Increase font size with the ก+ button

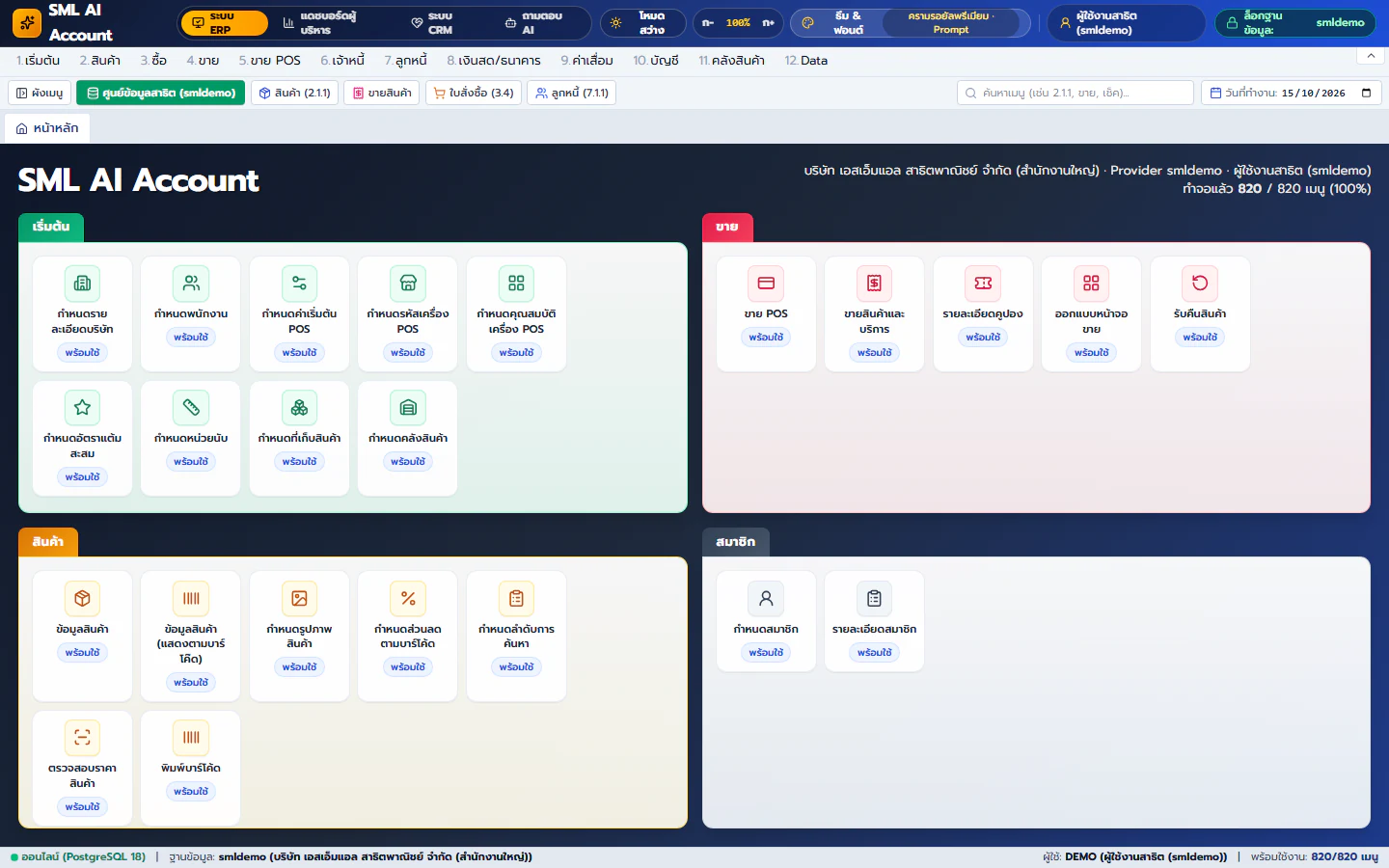point(769,23)
